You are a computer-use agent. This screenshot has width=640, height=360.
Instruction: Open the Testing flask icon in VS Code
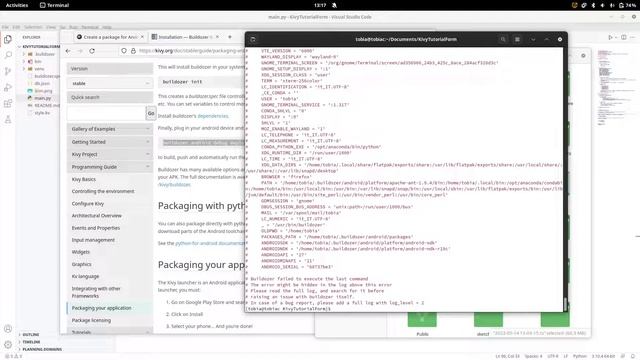point(8,120)
